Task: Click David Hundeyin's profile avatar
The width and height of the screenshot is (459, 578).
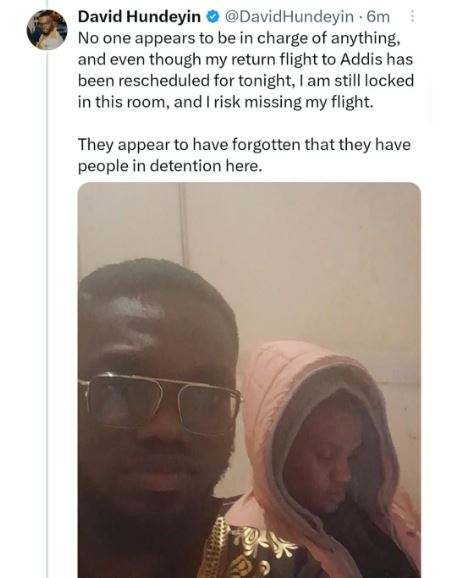Action: [x=47, y=30]
